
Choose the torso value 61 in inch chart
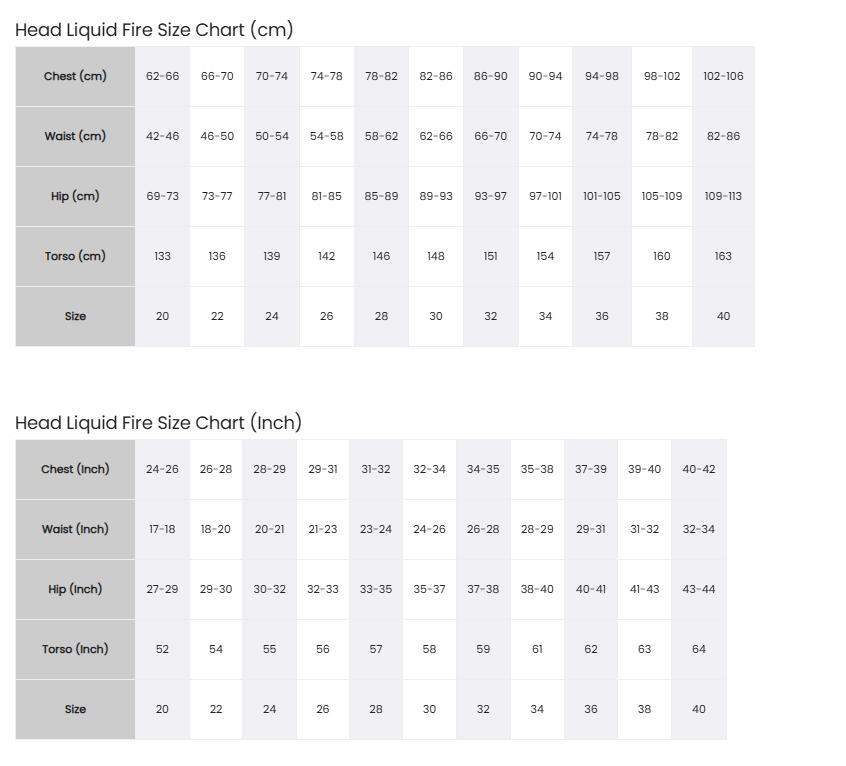pos(537,649)
